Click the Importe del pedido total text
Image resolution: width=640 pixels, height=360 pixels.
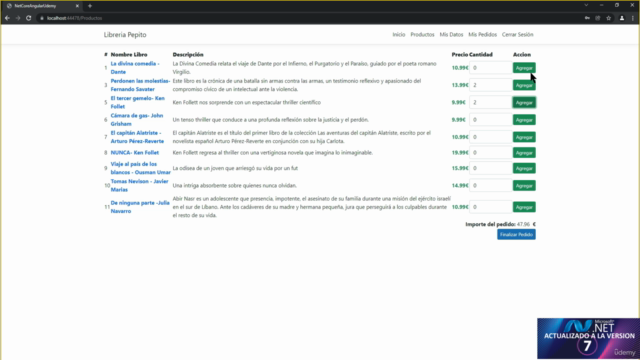pyautogui.click(x=500, y=224)
